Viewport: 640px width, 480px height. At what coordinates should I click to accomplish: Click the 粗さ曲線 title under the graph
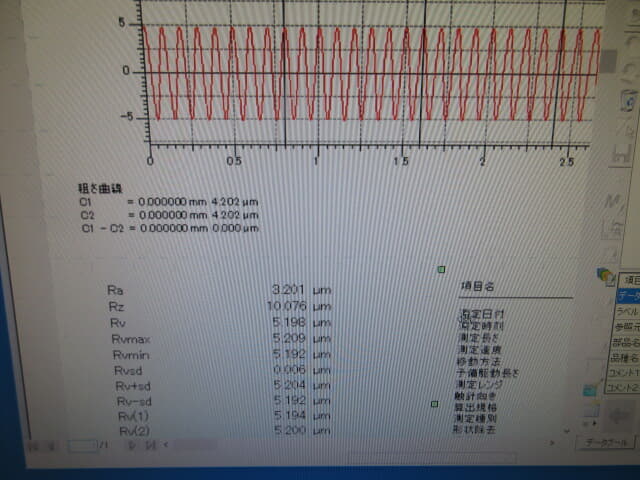point(100,189)
